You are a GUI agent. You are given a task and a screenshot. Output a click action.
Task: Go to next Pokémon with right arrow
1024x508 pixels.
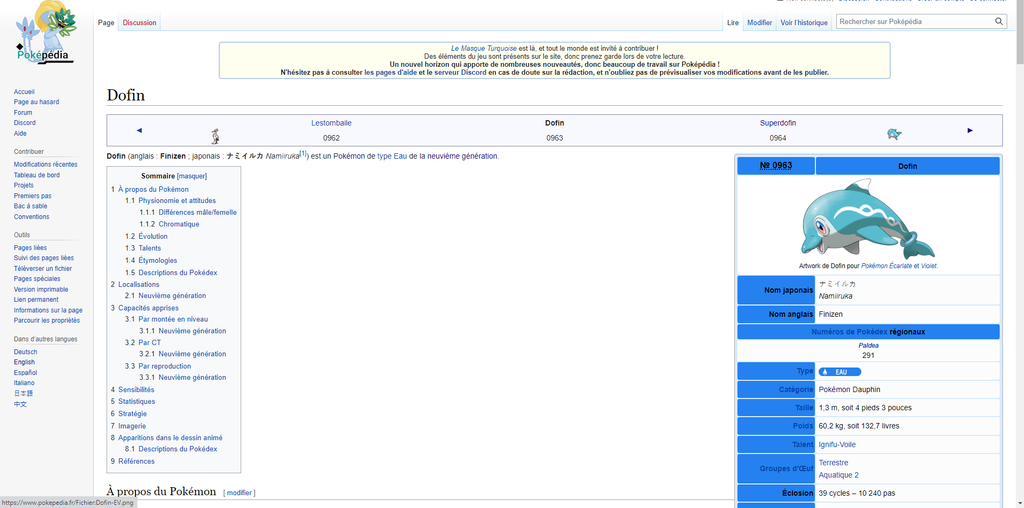tap(970, 130)
